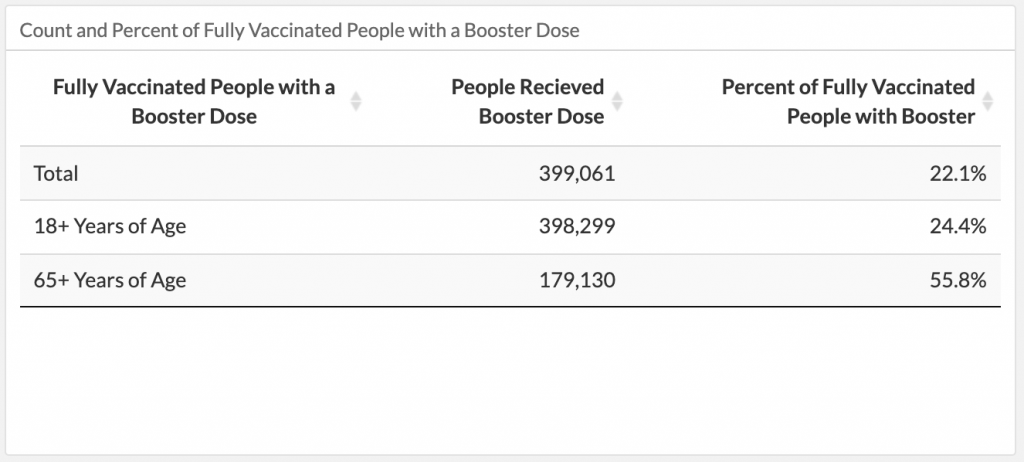The width and height of the screenshot is (1024, 462).
Task: Click the 'Fully Vaccinated People with a Booster Dose' header
Action: click(194, 102)
